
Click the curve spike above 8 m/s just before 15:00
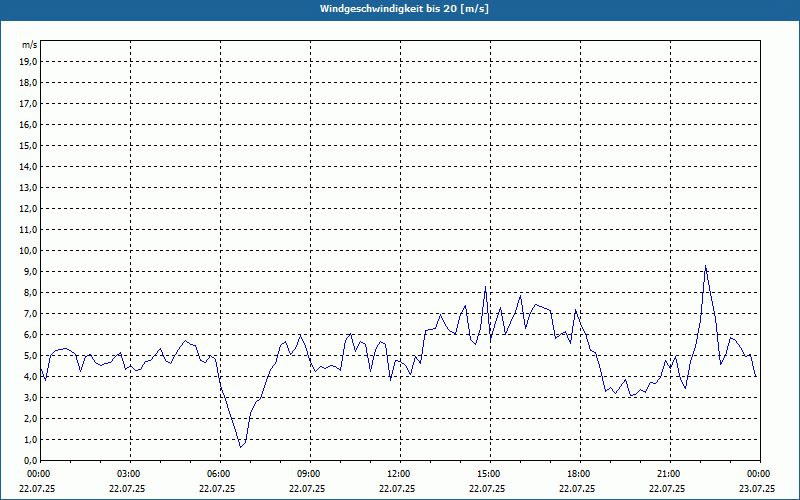point(485,287)
